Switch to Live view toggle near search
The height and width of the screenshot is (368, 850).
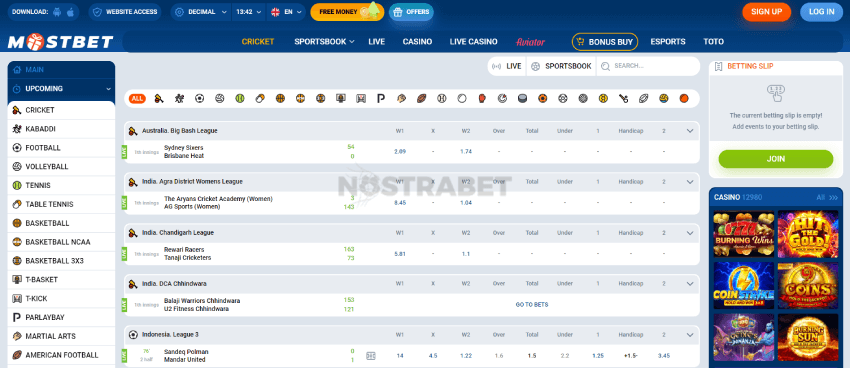[506, 66]
